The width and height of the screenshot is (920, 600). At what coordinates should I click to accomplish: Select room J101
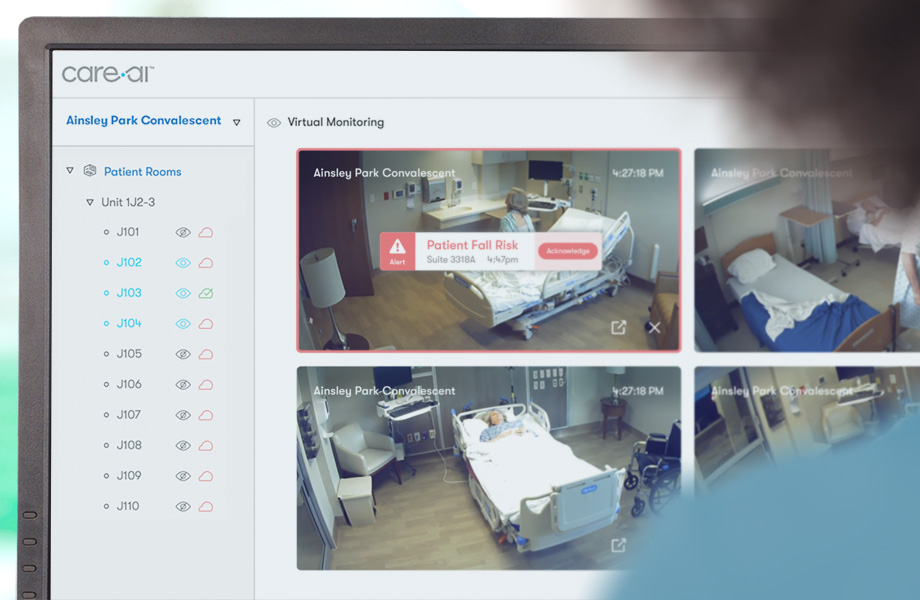[x=128, y=232]
